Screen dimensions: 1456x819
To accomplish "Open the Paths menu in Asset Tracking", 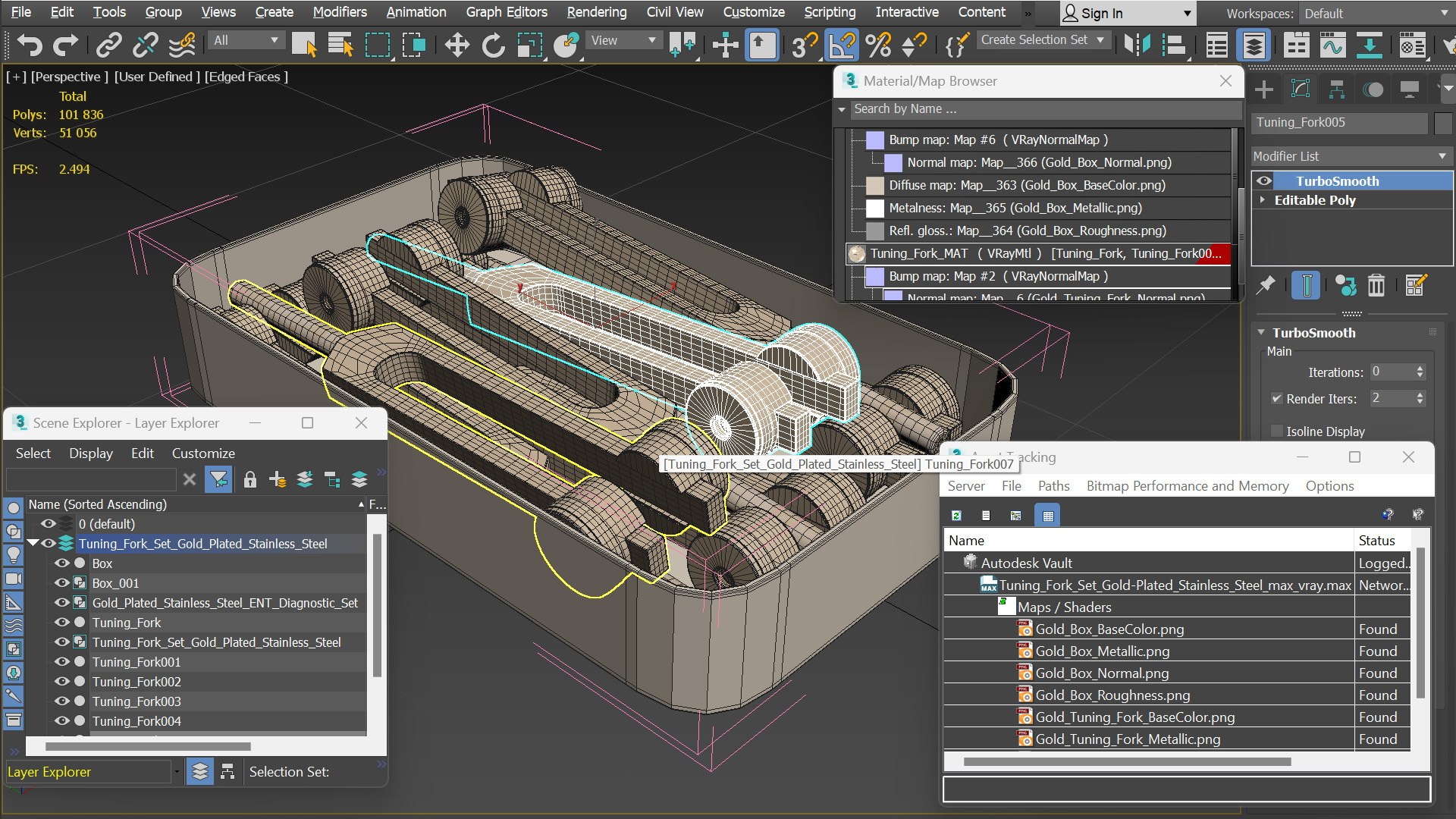I will [x=1053, y=486].
